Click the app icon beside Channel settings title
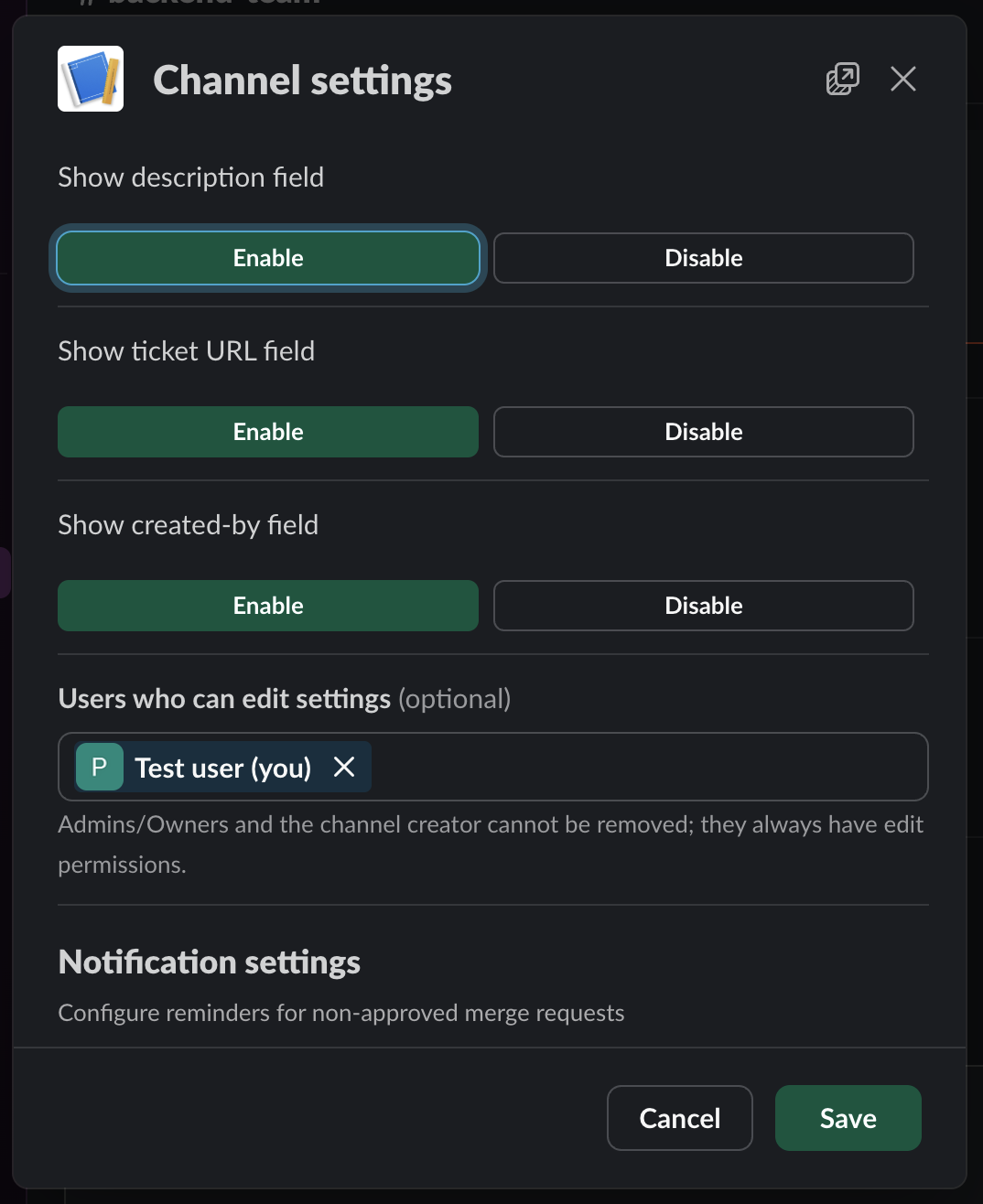 coord(91,79)
